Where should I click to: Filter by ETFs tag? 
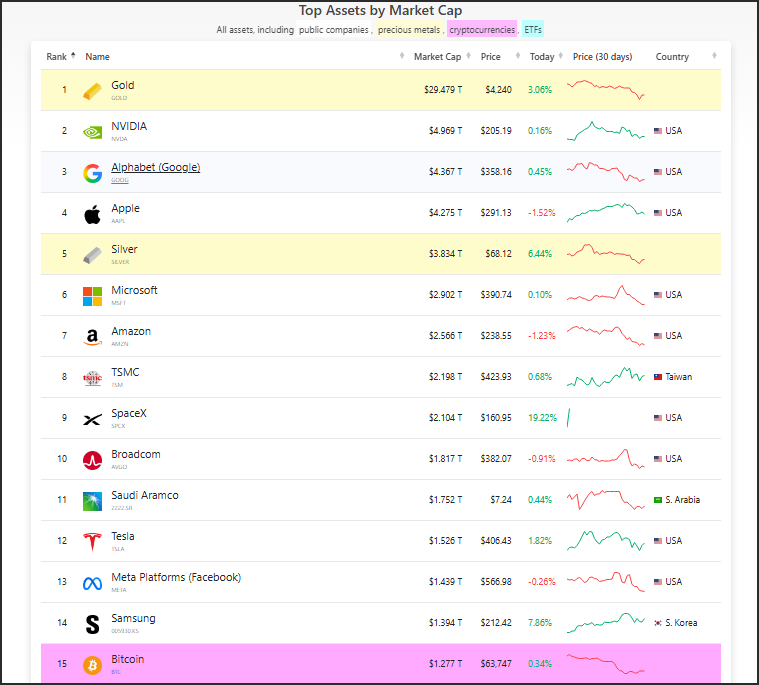[x=533, y=30]
